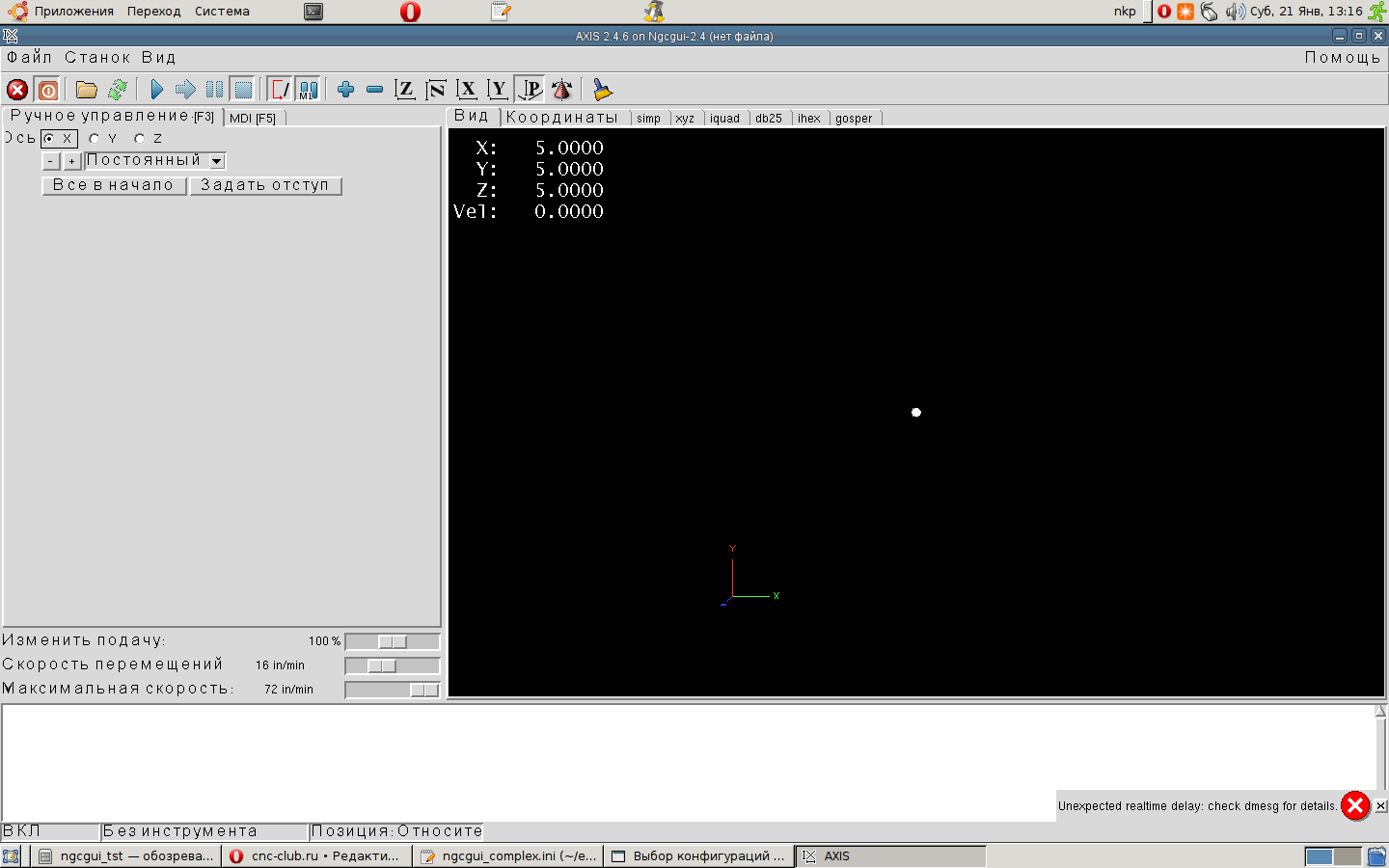Switch to rotated Z view
1389x868 pixels.
(x=436, y=90)
